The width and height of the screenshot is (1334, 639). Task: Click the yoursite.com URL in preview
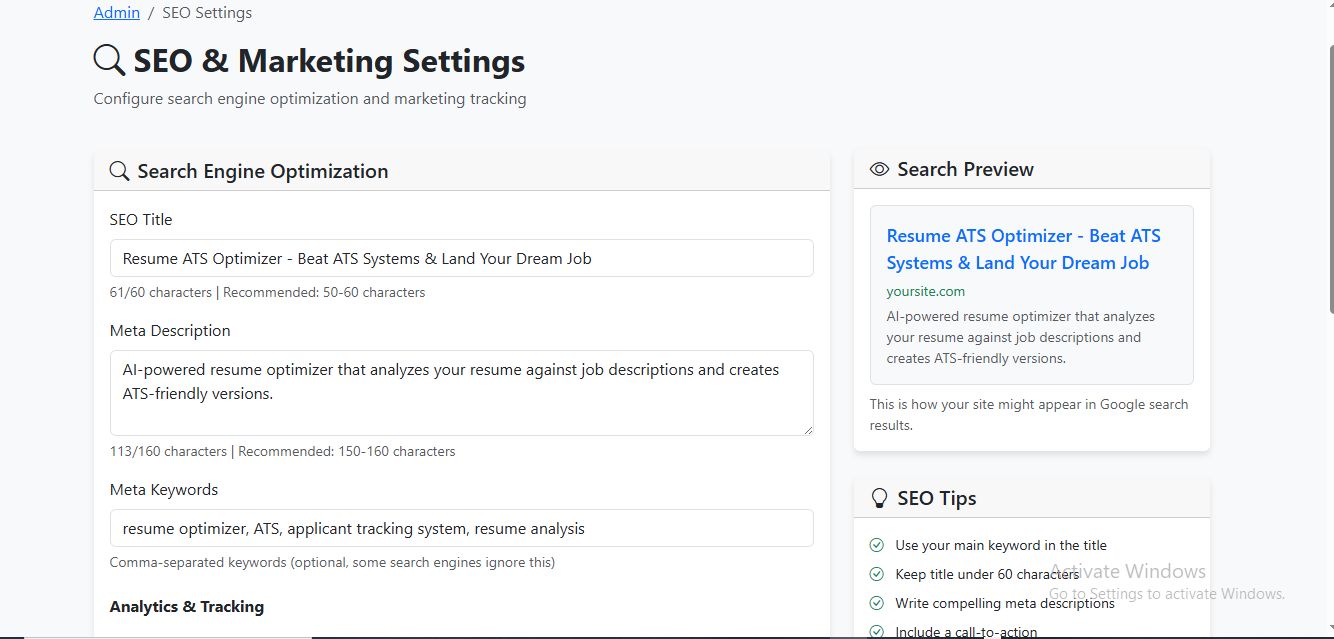[925, 291]
